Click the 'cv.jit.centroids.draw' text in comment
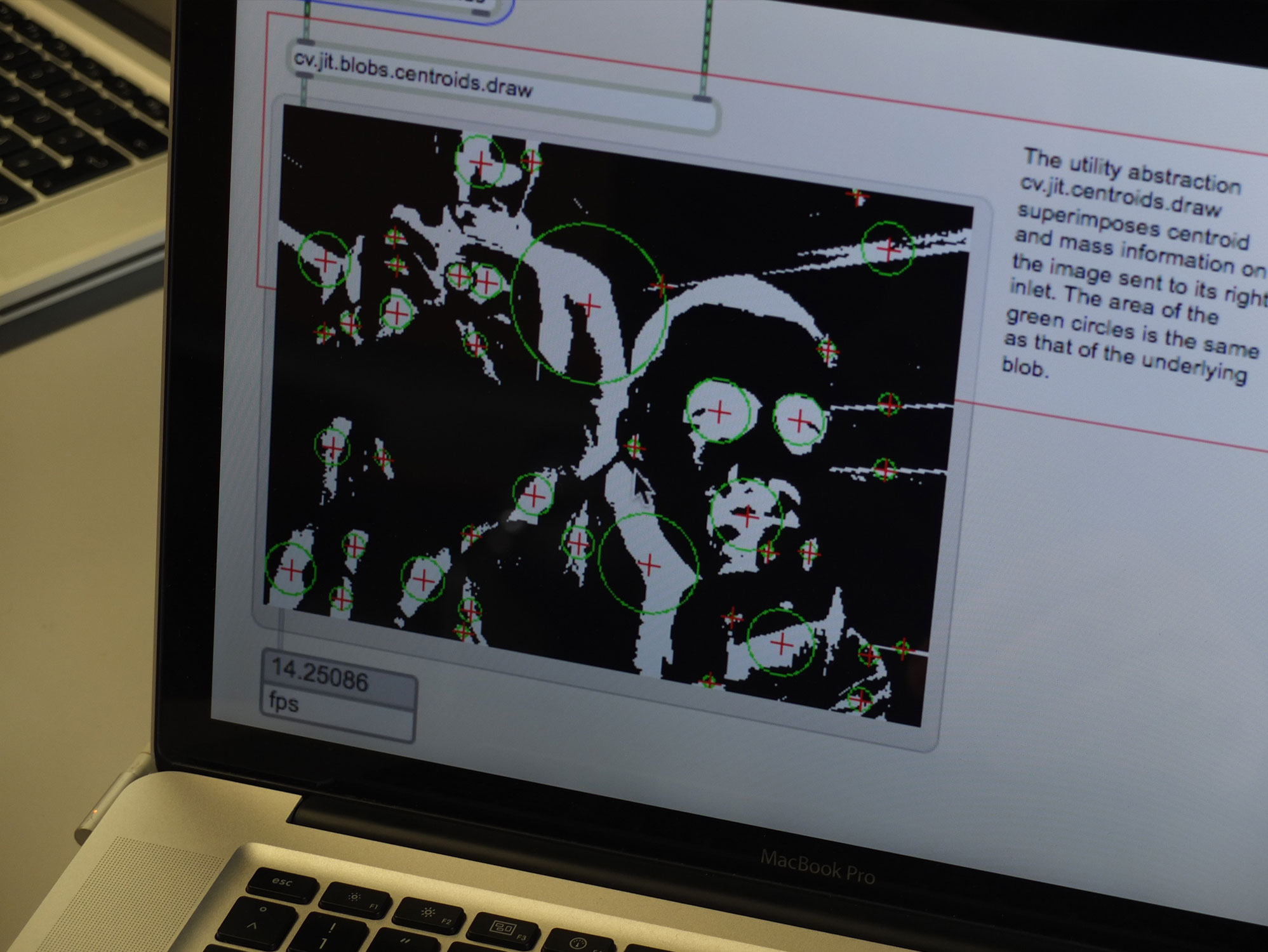Viewport: 1268px width, 952px height. click(x=1120, y=197)
